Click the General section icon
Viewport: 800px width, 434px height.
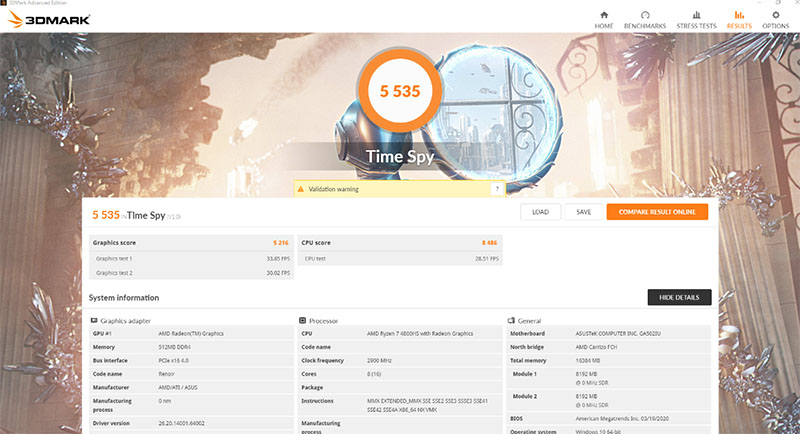[511, 321]
